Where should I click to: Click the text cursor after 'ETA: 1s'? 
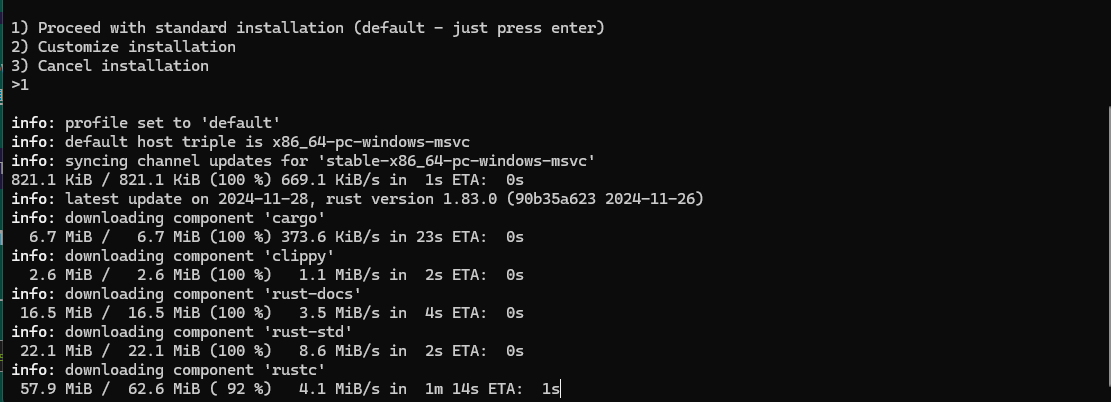tap(560, 389)
